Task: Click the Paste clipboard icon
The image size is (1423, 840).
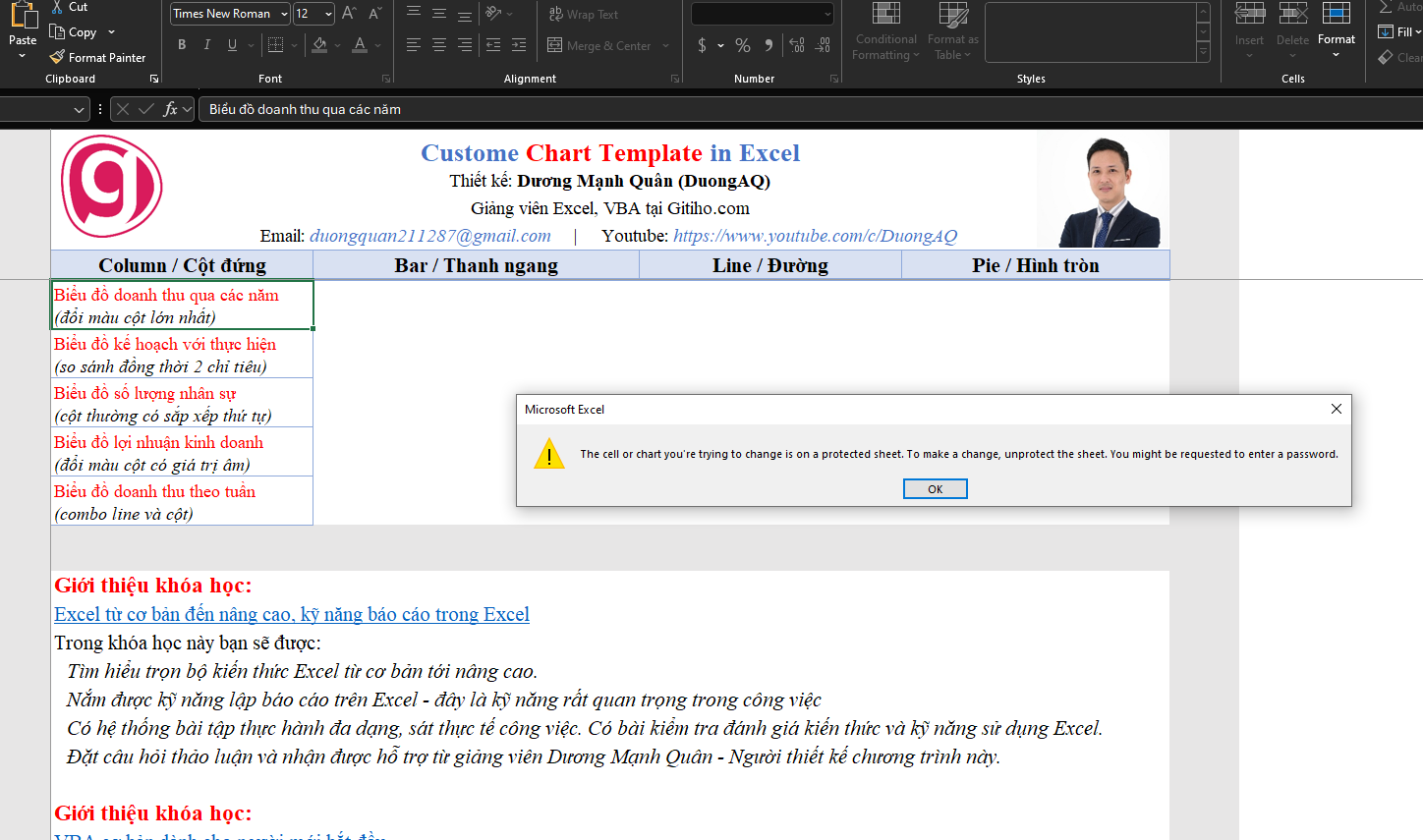Action: (23, 16)
